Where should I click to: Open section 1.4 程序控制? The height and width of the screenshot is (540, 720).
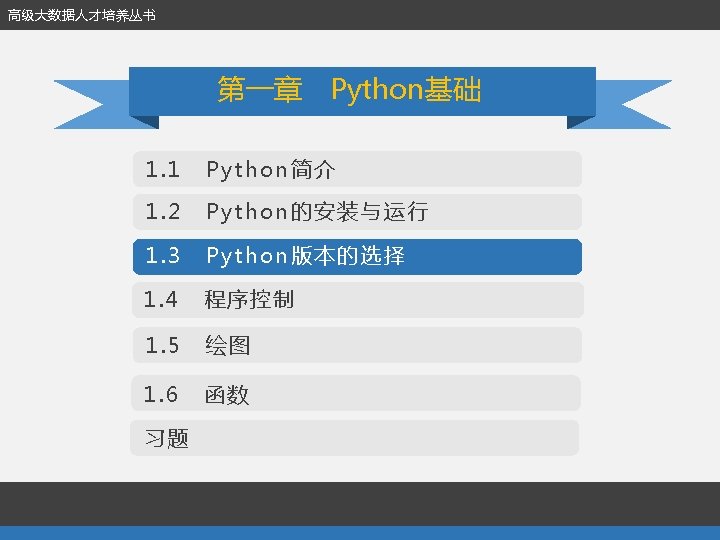357,300
